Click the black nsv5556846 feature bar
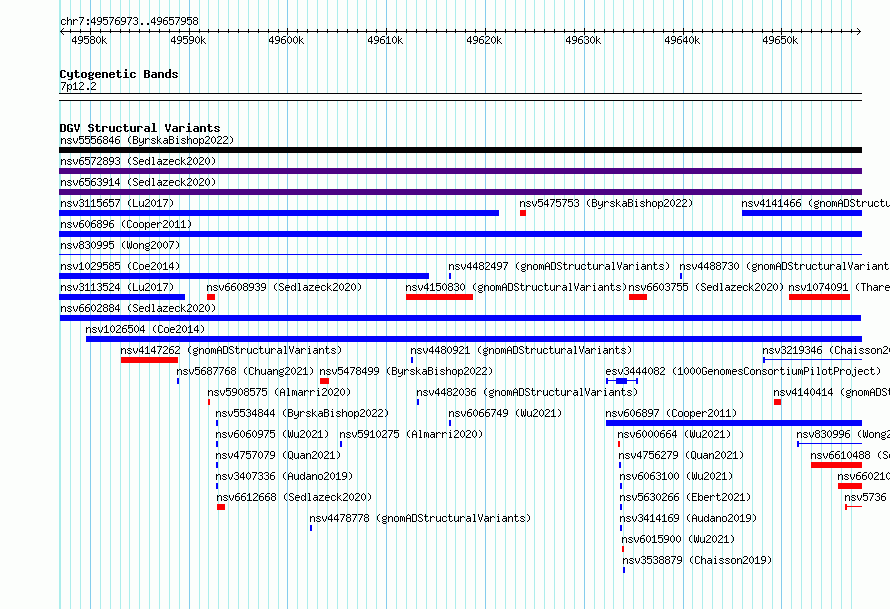890x609 pixels. (x=460, y=150)
